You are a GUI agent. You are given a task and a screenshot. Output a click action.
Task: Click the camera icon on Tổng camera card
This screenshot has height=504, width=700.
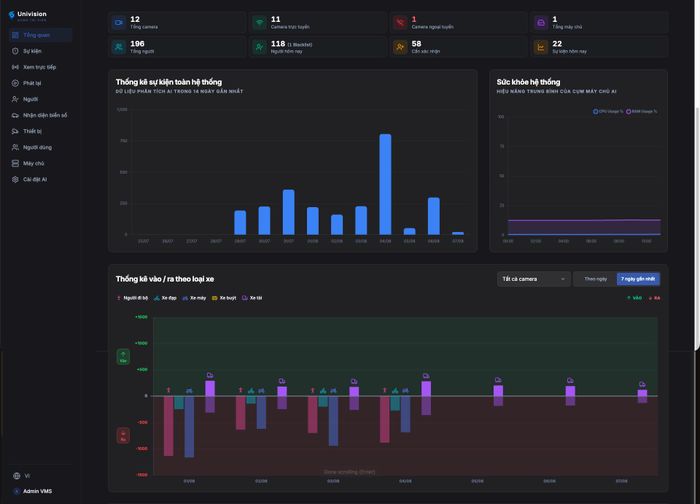[119, 22]
